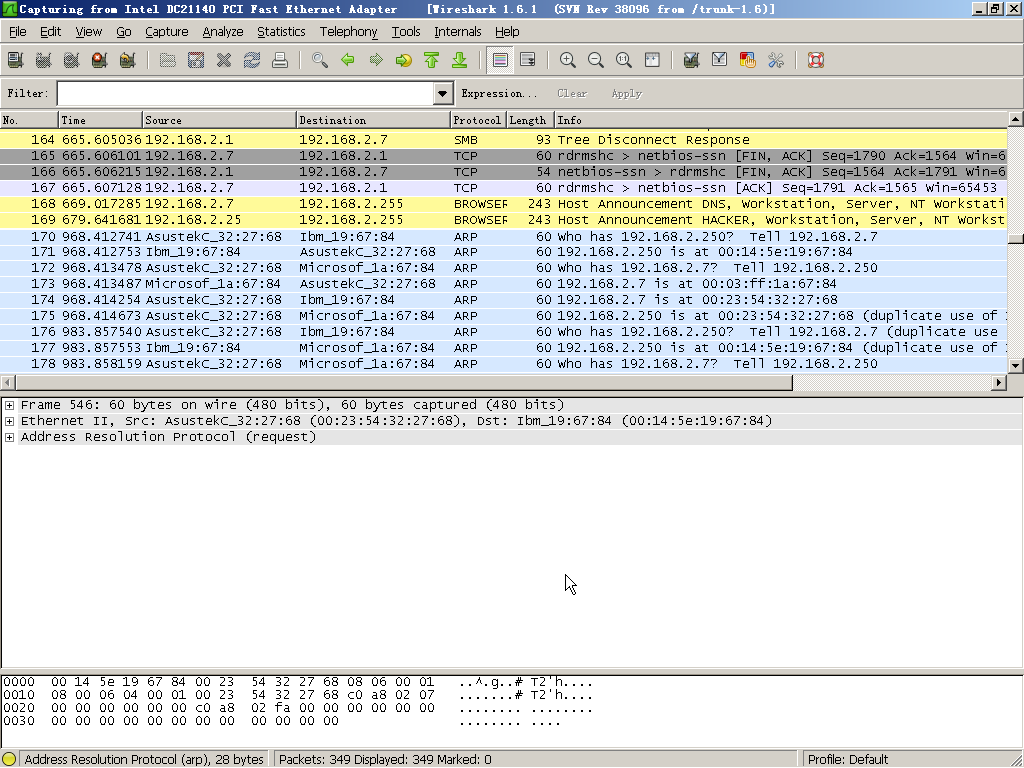1024x768 pixels.
Task: Print packets toolbar icon
Action: point(280,60)
